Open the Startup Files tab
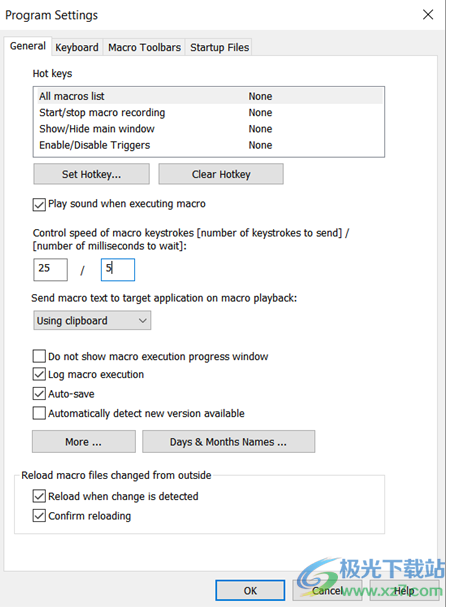 pyautogui.click(x=219, y=47)
